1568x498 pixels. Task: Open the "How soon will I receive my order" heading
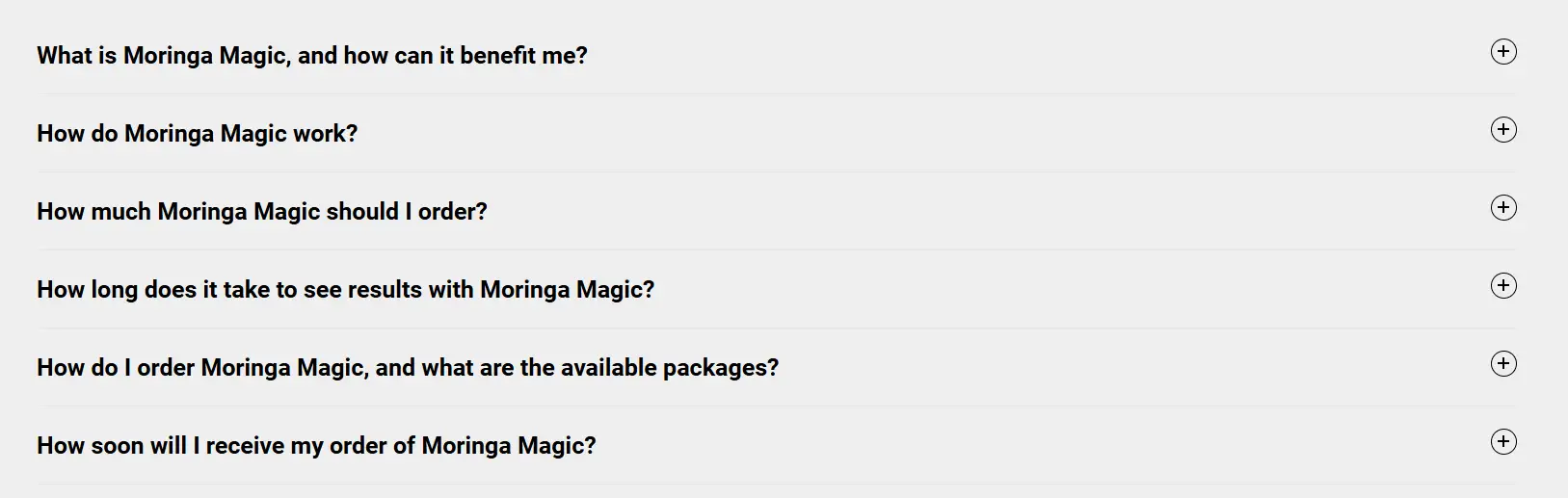316,446
